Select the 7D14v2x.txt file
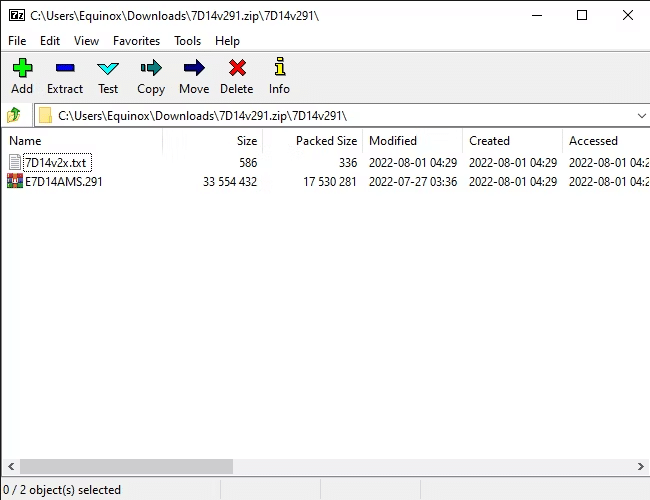The height and width of the screenshot is (500, 650). pos(56,162)
